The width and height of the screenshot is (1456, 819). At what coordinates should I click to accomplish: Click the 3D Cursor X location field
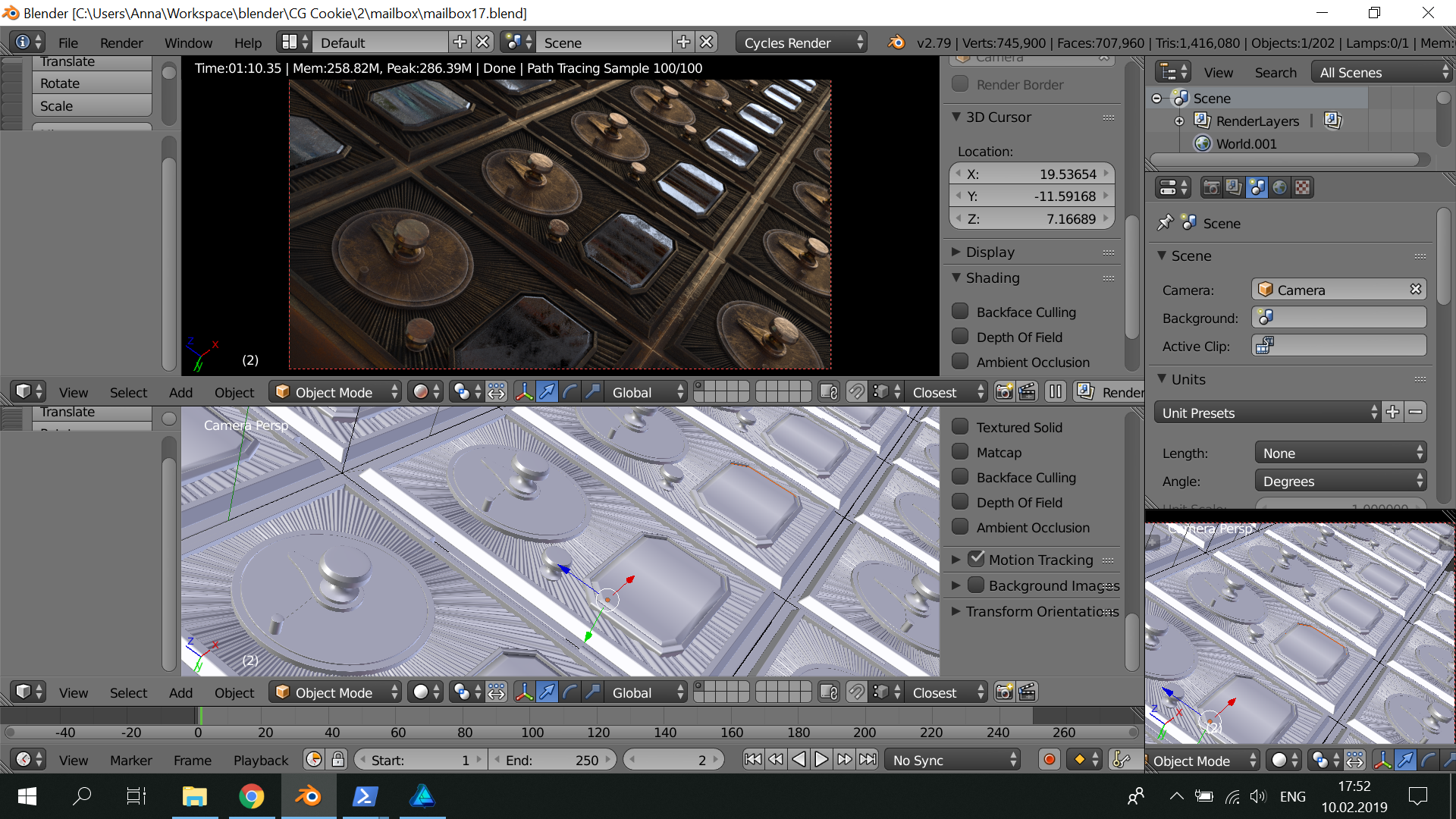1031,174
